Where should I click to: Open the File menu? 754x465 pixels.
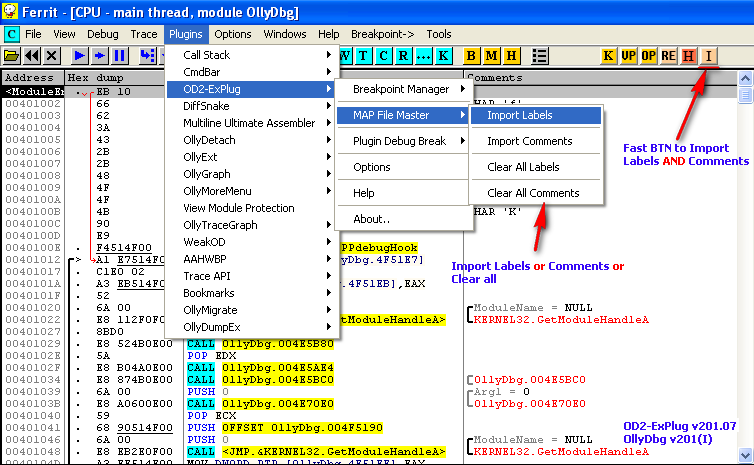(33, 34)
